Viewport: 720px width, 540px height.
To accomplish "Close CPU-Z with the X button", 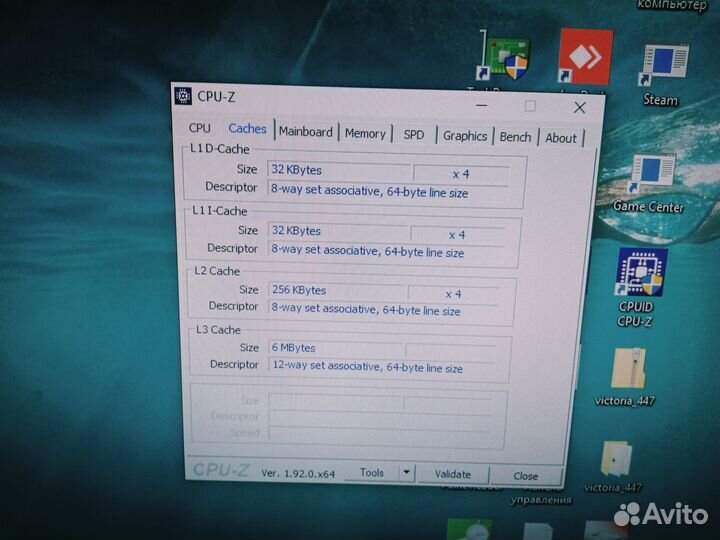I will click(579, 108).
